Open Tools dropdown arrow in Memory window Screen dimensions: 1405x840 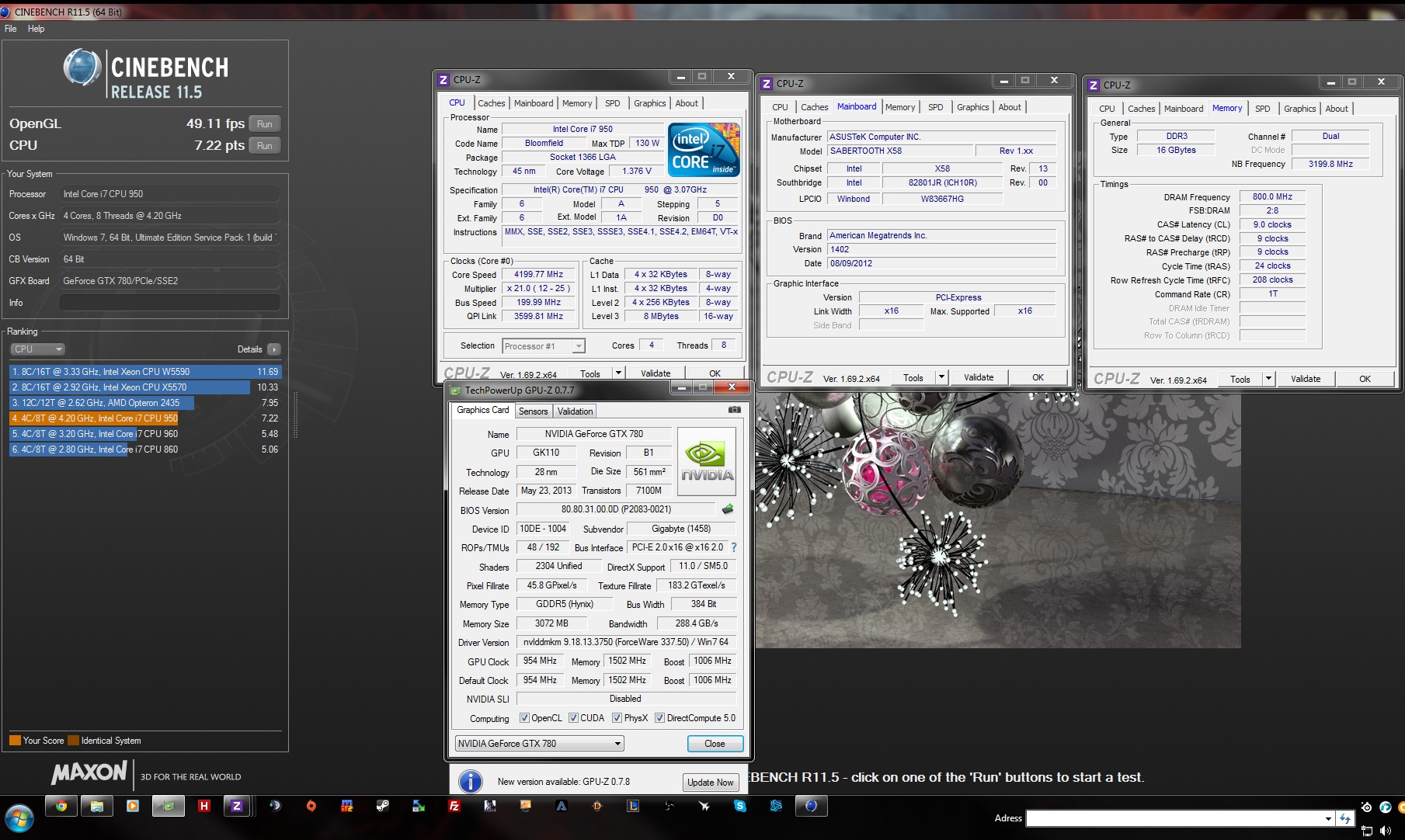click(x=1268, y=379)
